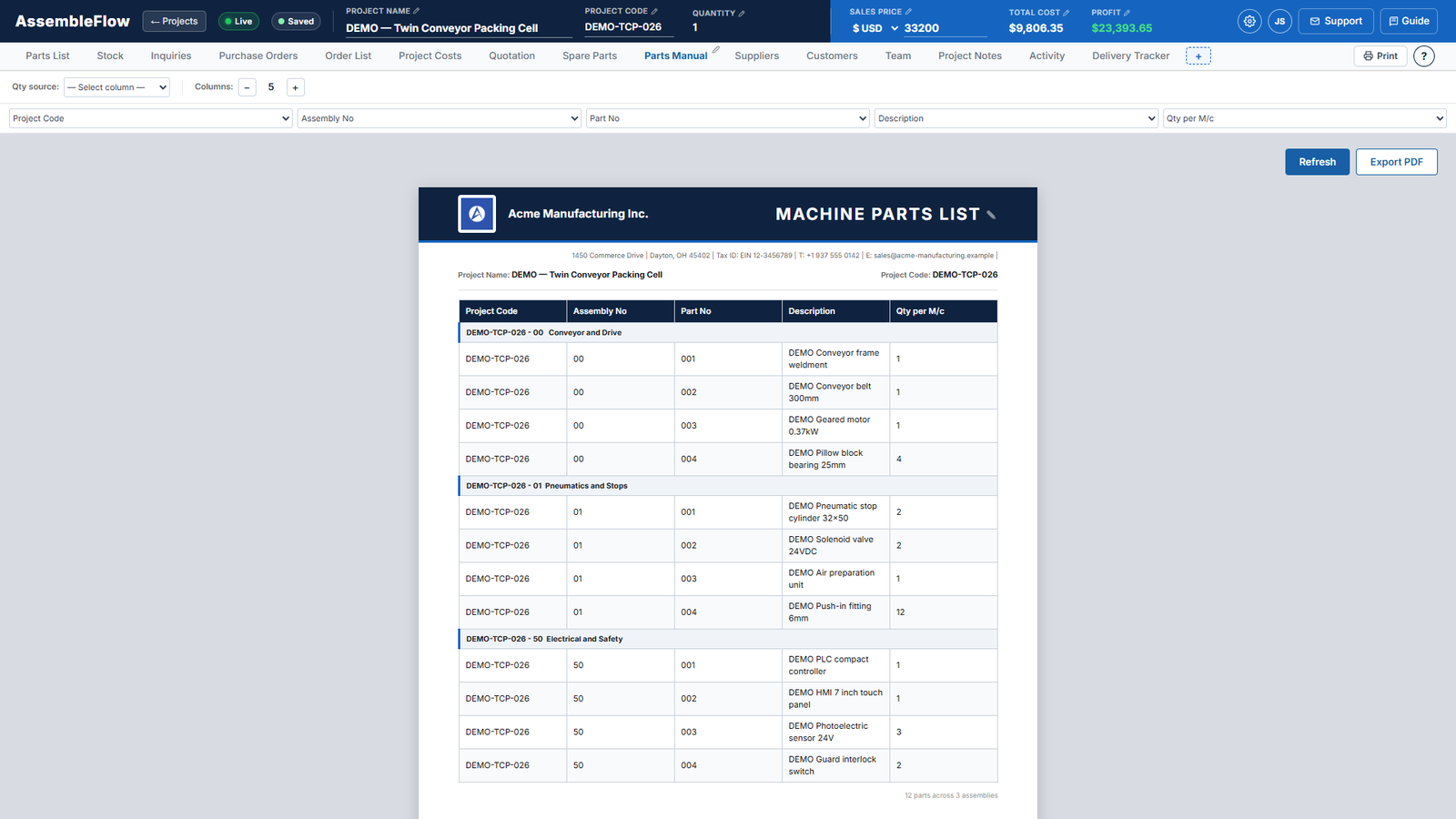Open the Qty per M/c column dropdown
This screenshot has height=819, width=1456.
pos(1304,118)
